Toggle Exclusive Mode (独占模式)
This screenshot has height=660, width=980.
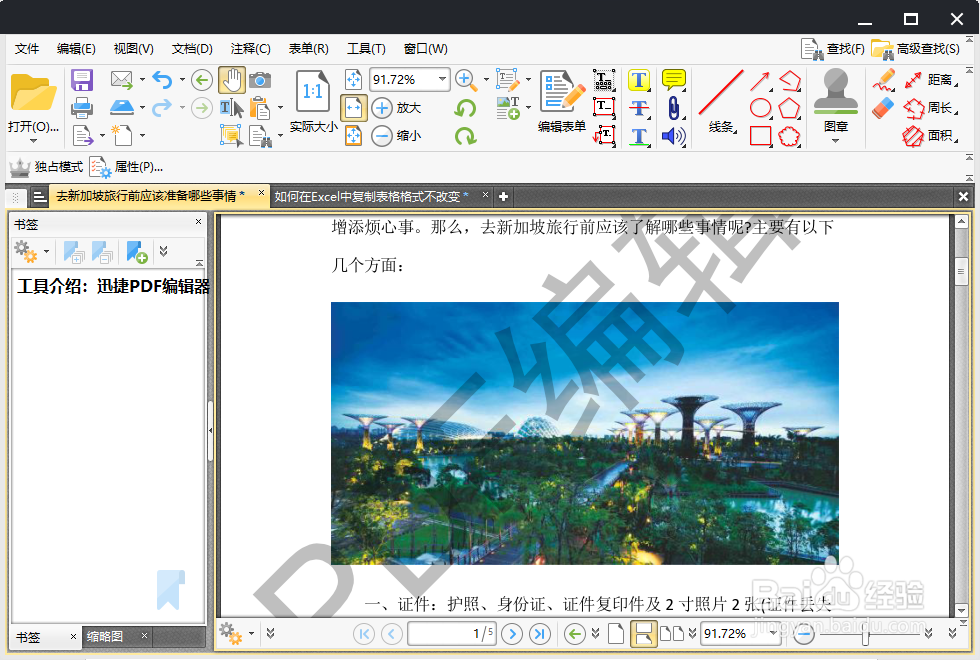pos(46,167)
